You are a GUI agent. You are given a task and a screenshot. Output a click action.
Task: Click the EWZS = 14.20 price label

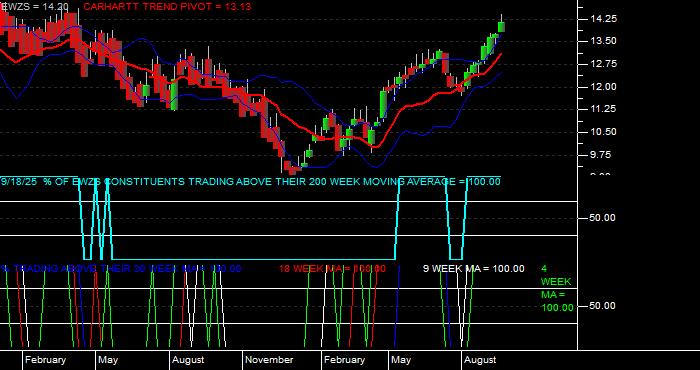click(34, 7)
